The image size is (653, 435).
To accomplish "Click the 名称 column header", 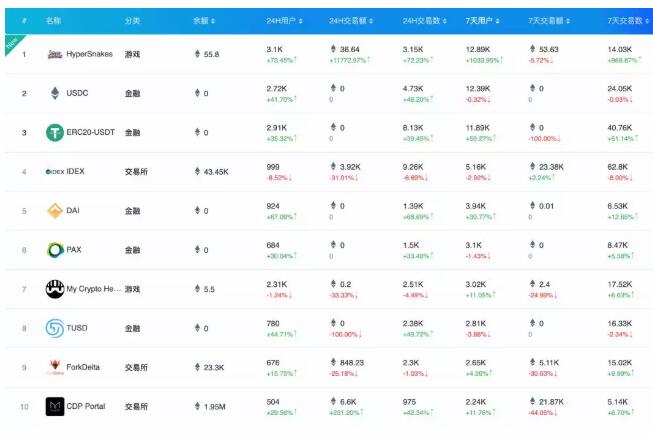I will point(53,20).
